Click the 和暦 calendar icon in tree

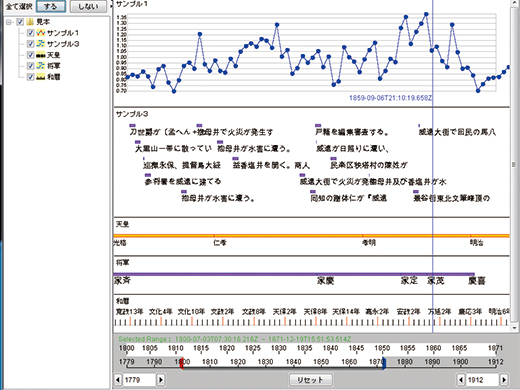pos(41,77)
